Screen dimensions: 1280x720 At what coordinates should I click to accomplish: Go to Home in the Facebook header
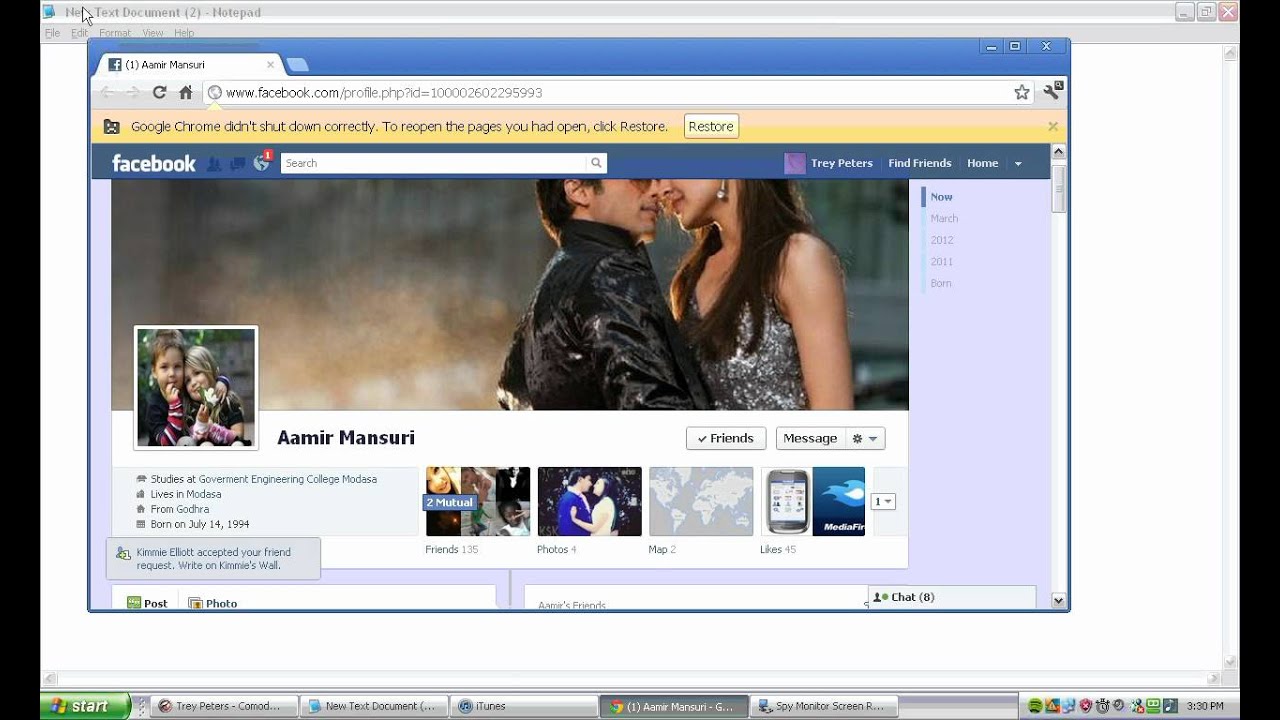click(982, 163)
